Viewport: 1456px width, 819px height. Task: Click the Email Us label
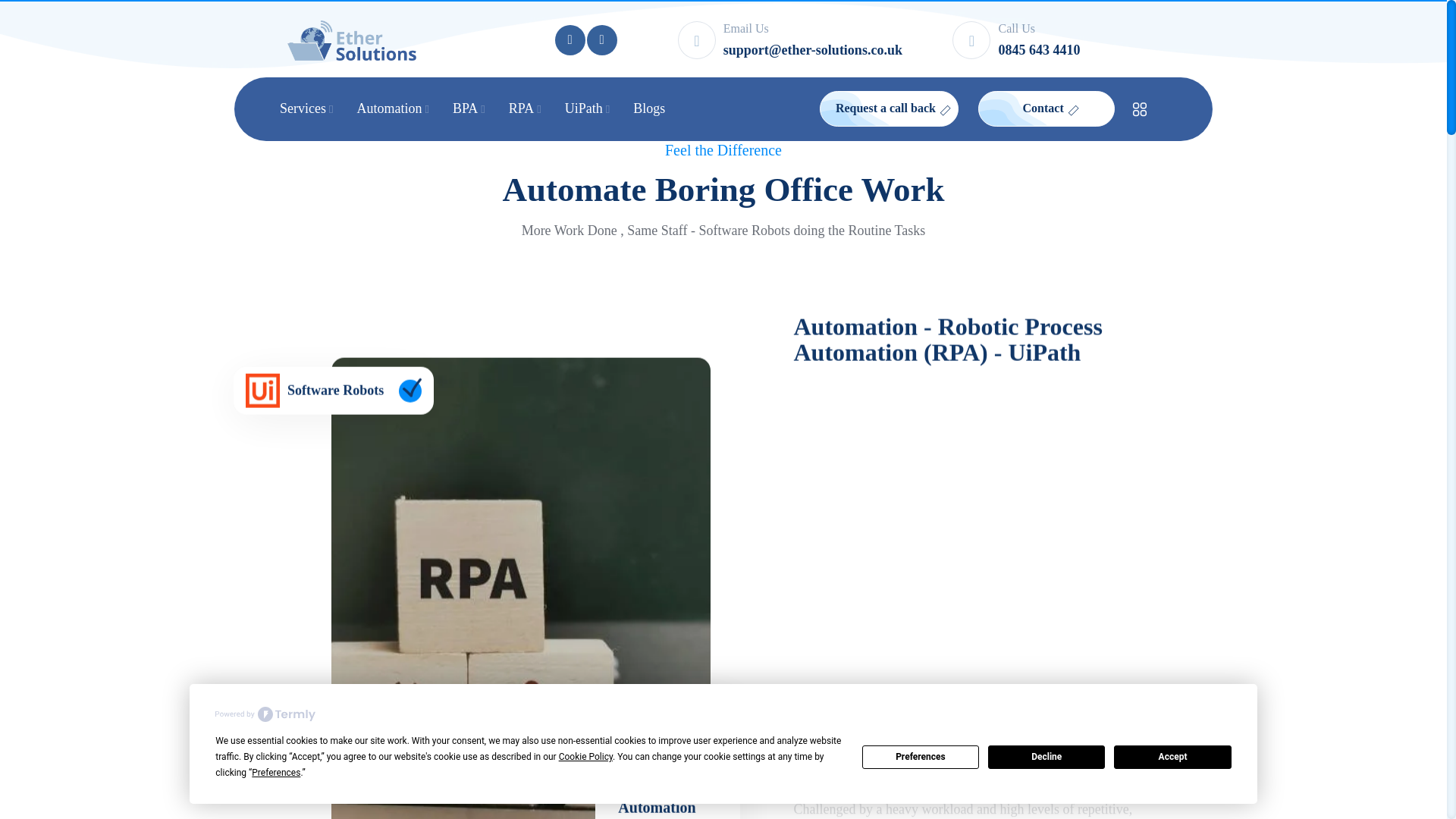coord(745,29)
